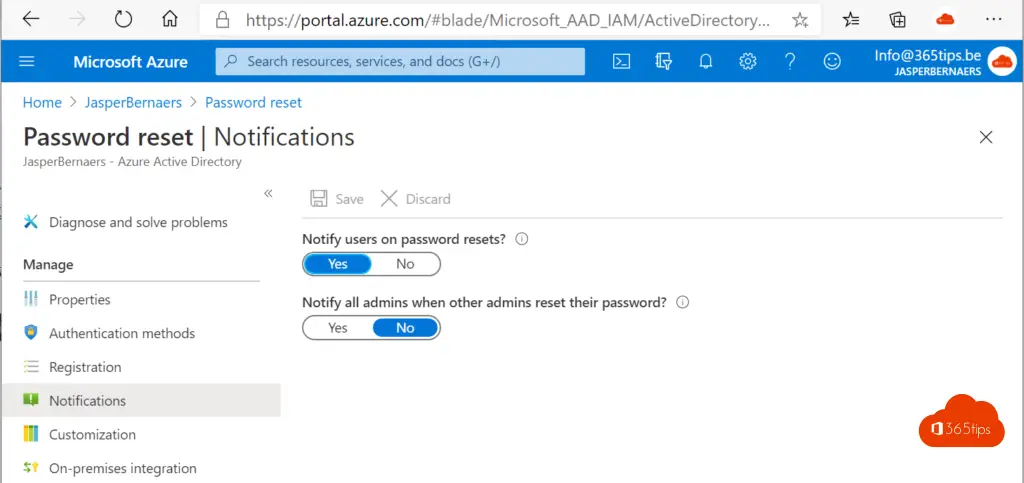Image resolution: width=1024 pixels, height=483 pixels.
Task: Show info for Notify all admins setting
Action: click(682, 303)
